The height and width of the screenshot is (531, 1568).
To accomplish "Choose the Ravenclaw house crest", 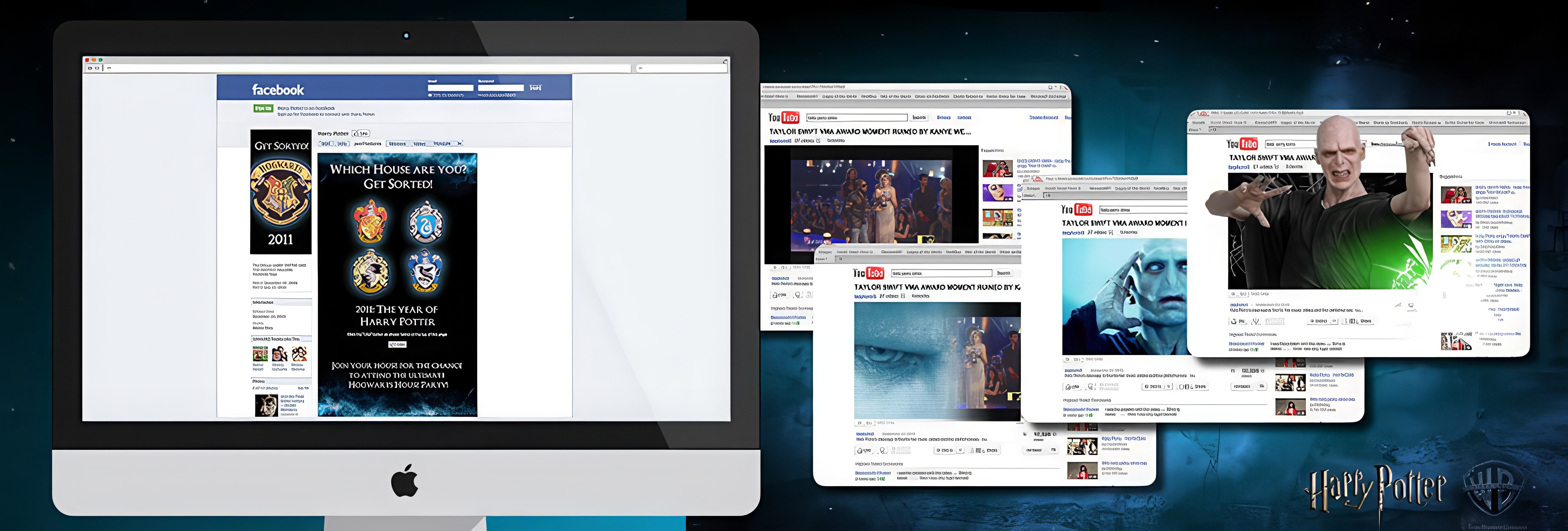I will tap(426, 271).
